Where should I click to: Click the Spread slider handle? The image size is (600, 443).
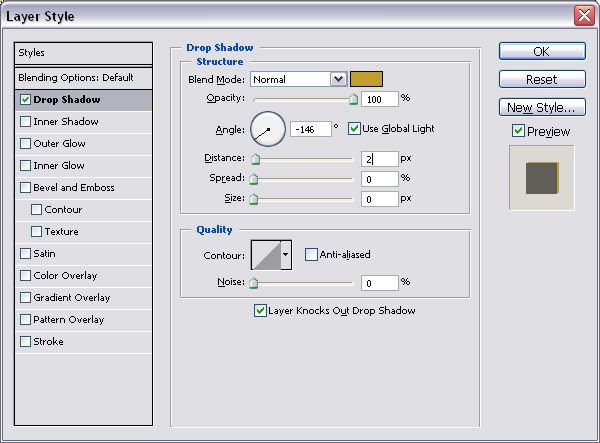click(x=253, y=179)
